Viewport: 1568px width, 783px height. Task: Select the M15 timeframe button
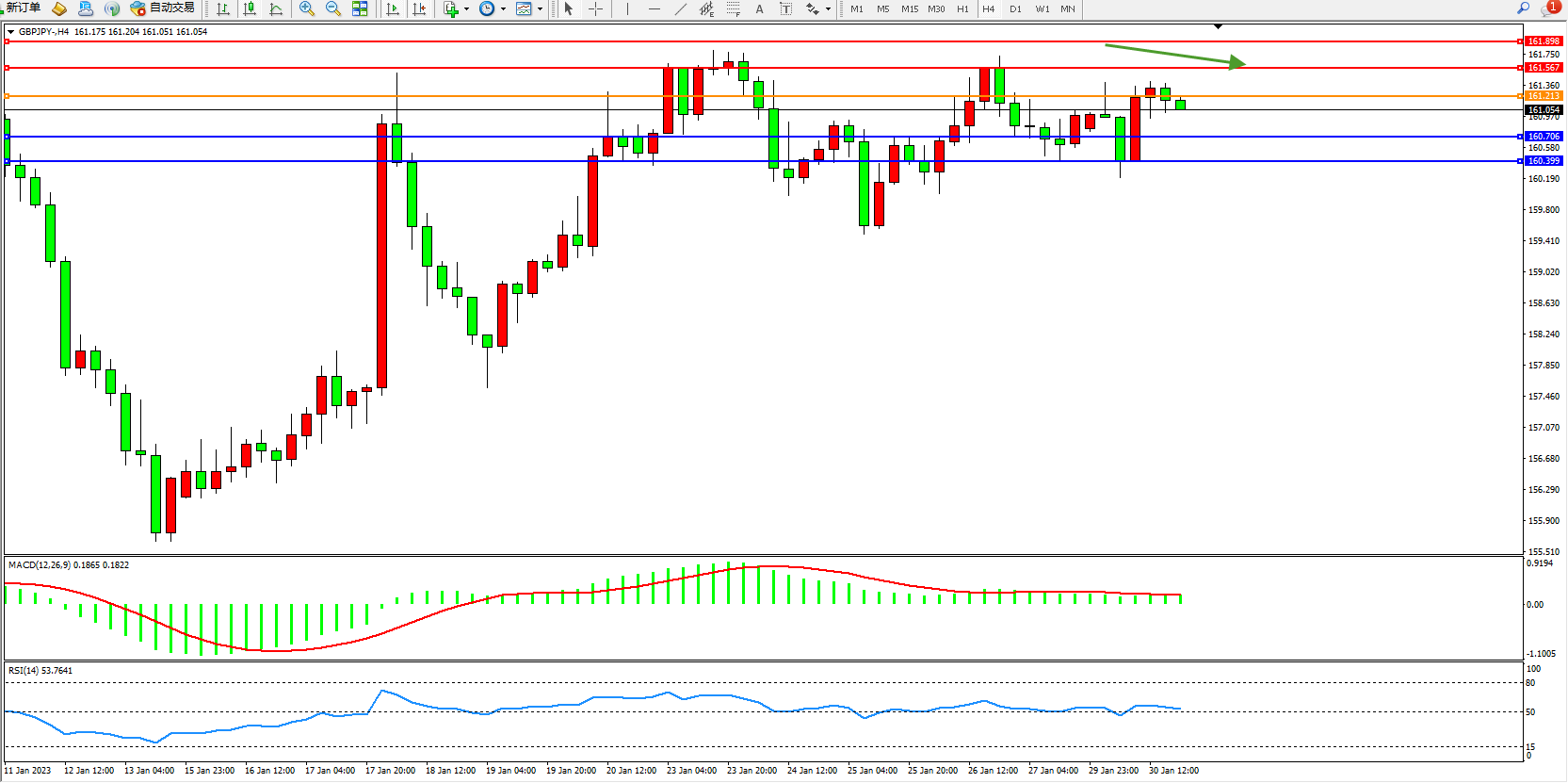909,8
